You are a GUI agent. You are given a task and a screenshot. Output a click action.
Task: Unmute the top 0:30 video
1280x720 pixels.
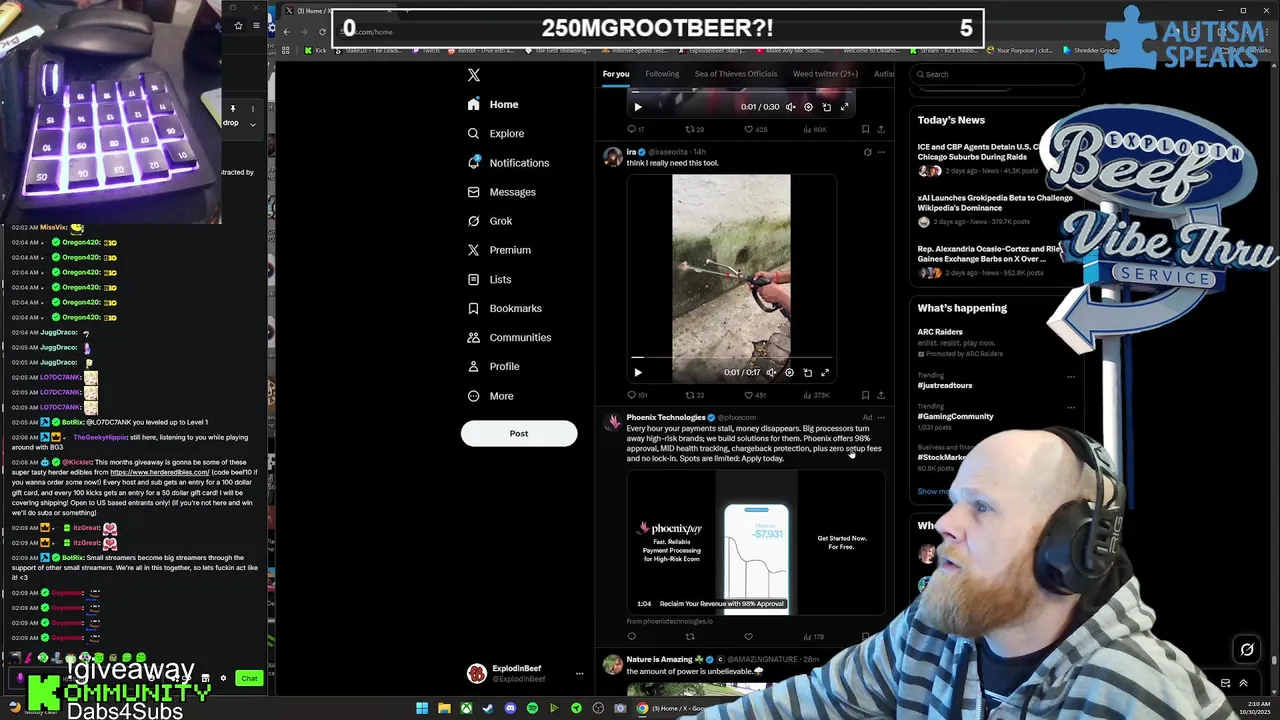(790, 107)
